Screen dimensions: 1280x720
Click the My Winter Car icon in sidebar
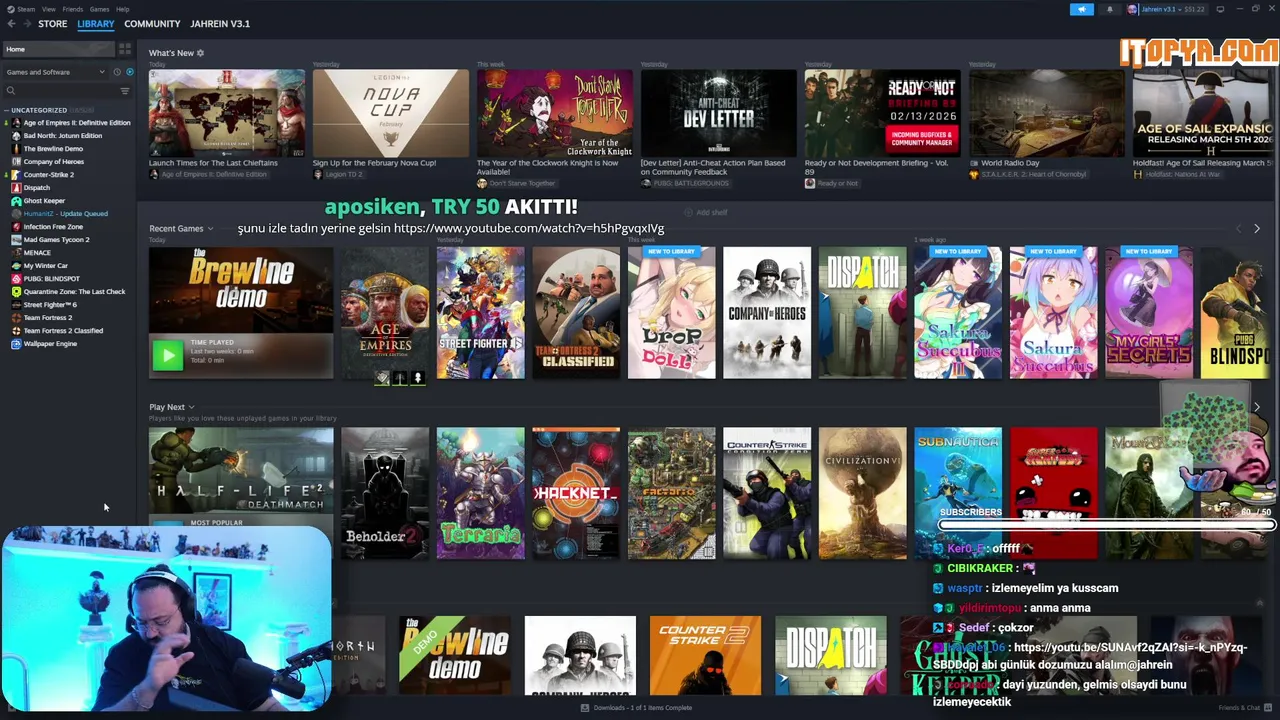(x=16, y=266)
